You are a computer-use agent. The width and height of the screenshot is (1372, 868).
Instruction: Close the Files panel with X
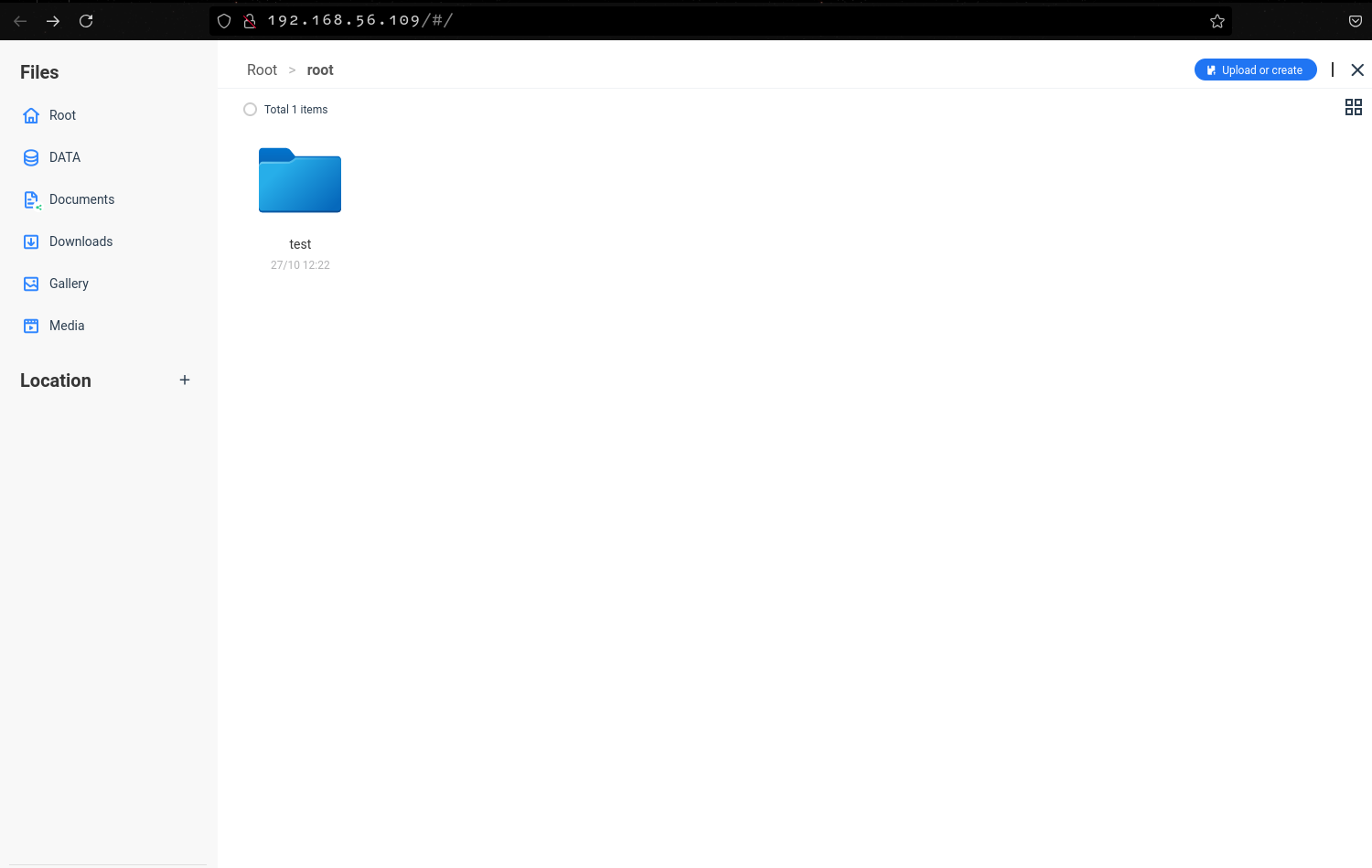[x=1357, y=70]
